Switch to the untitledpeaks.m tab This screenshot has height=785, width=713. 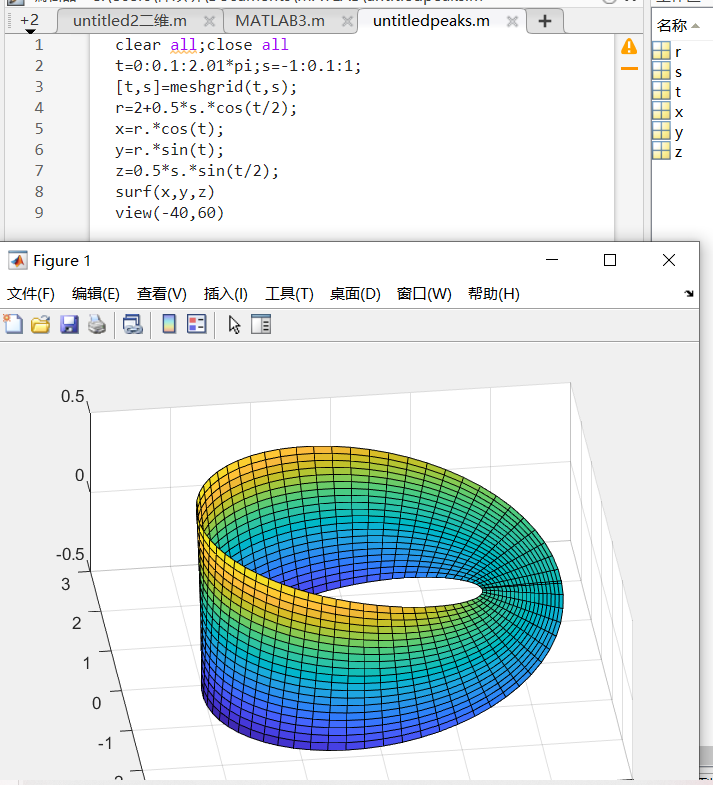431,21
